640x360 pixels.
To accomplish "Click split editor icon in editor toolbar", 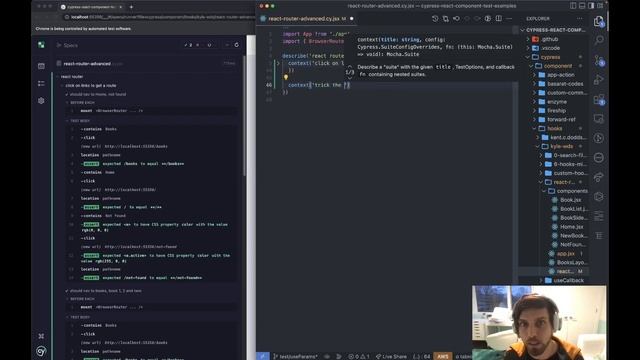I will pyautogui.click(x=498, y=19).
